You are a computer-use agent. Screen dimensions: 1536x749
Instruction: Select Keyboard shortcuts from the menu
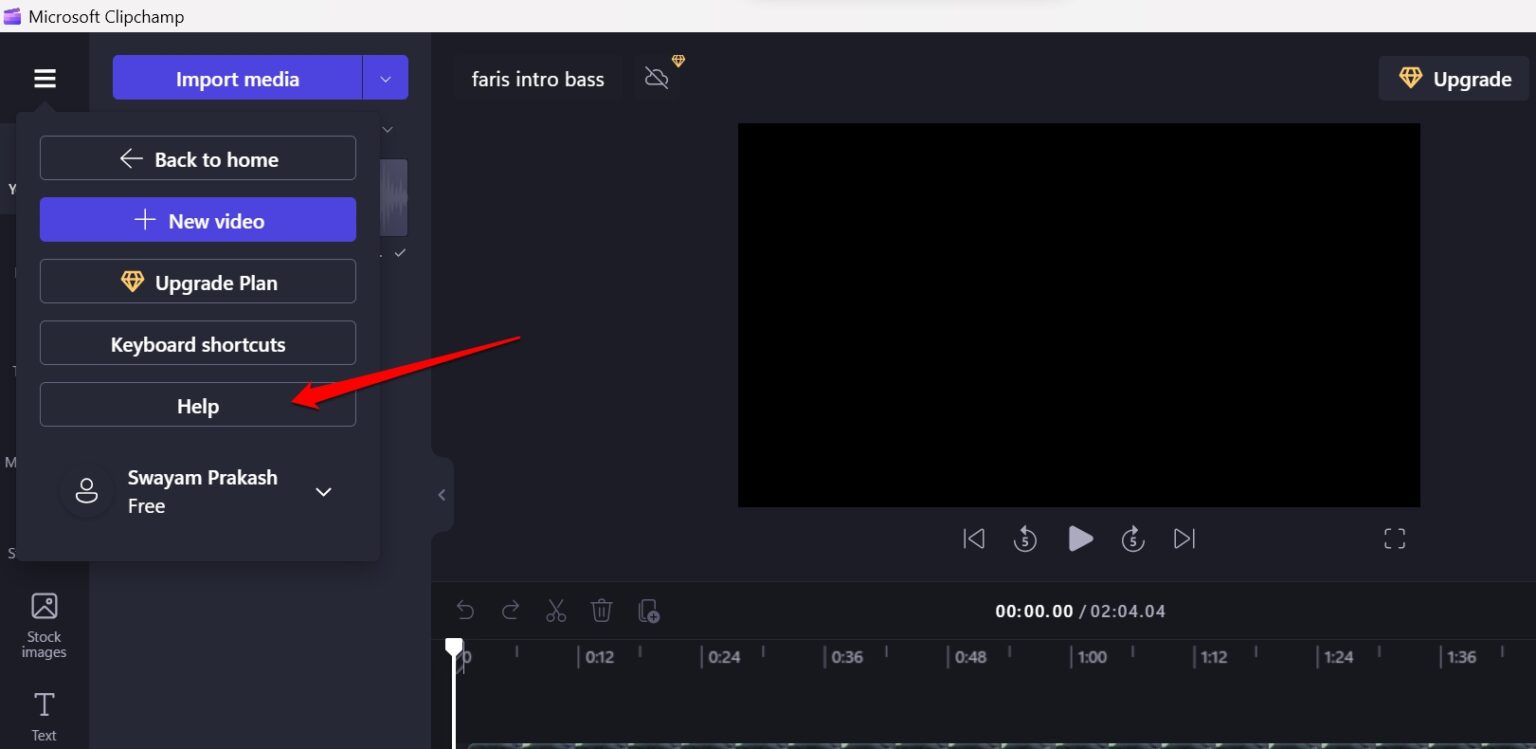coord(197,343)
